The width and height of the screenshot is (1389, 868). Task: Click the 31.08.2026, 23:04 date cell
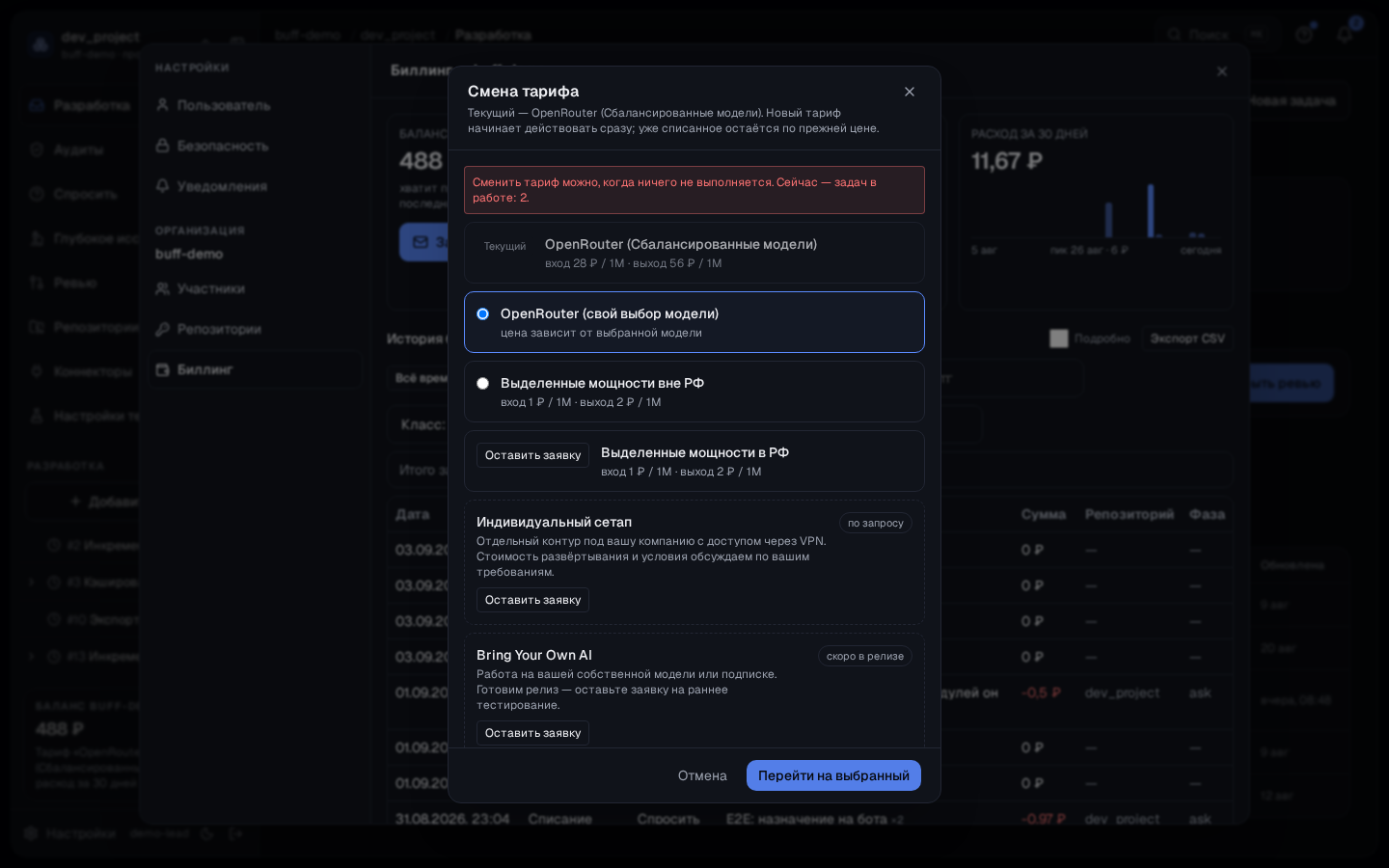coord(452,819)
